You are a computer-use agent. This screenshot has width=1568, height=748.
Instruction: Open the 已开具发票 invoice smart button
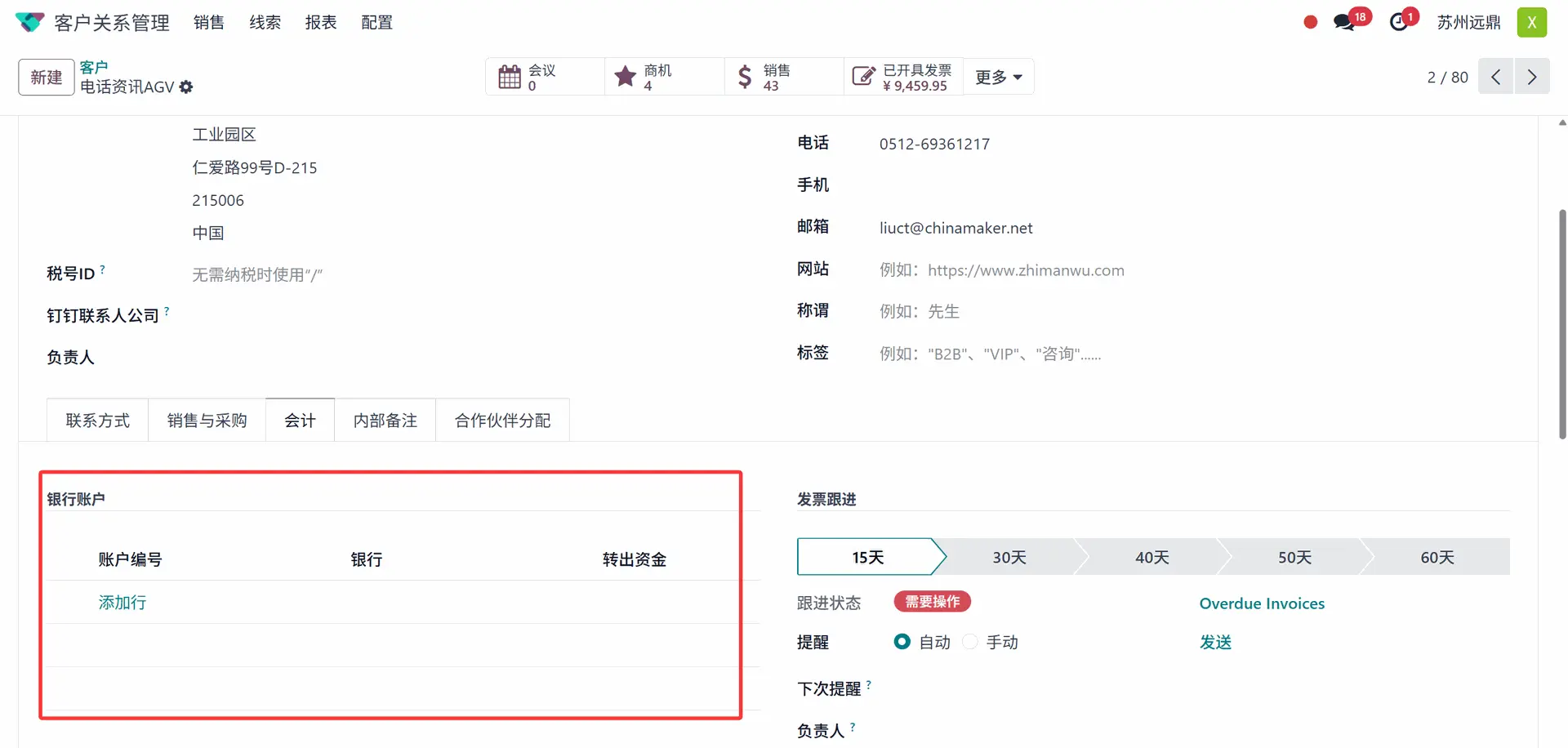coord(903,77)
